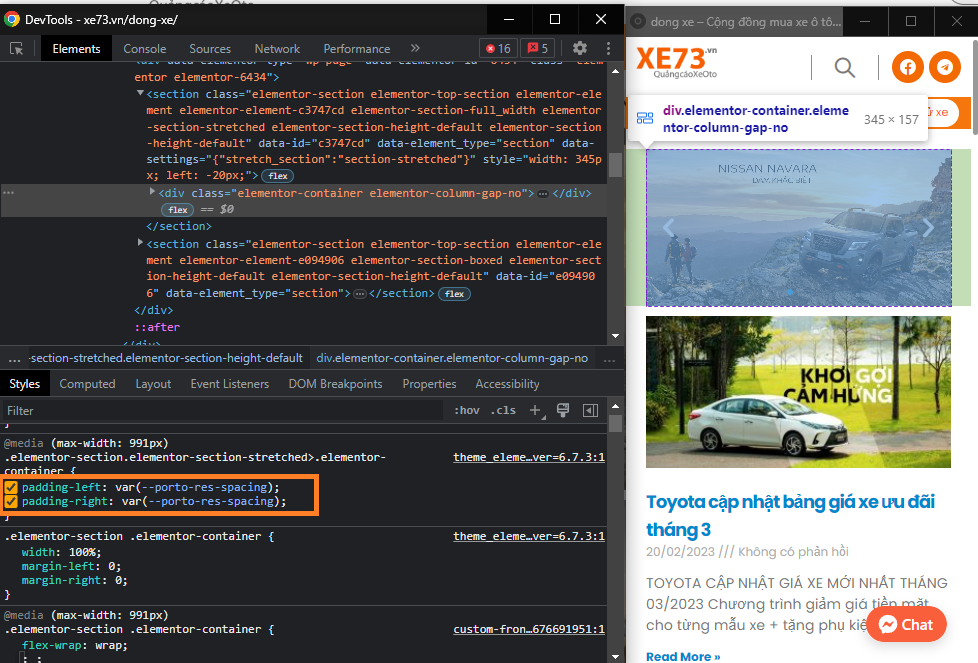The width and height of the screenshot is (978, 663).
Task: Open the Event Listeners pane
Action: pyautogui.click(x=230, y=384)
